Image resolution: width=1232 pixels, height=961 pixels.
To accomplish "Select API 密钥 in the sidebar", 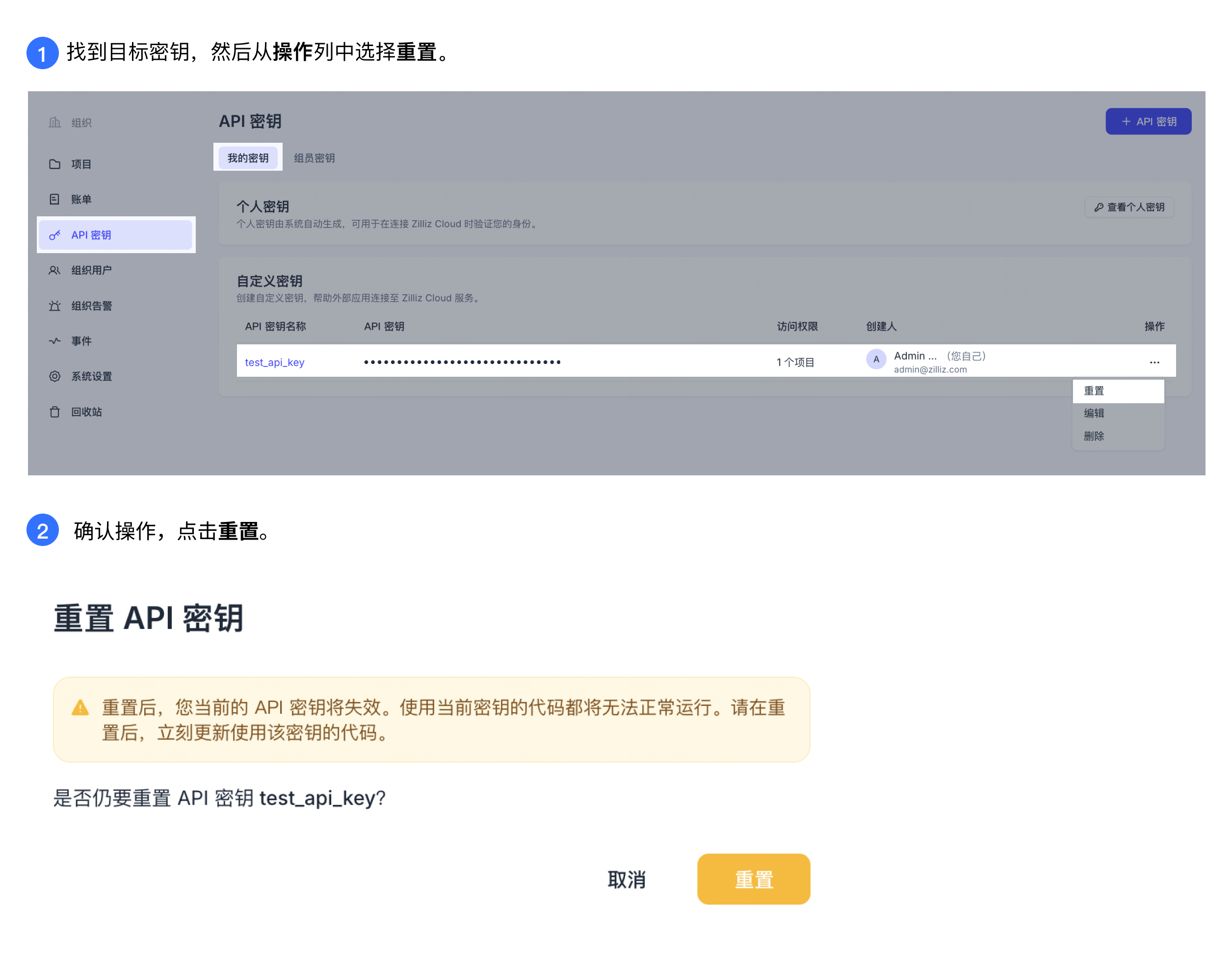I will 116,235.
